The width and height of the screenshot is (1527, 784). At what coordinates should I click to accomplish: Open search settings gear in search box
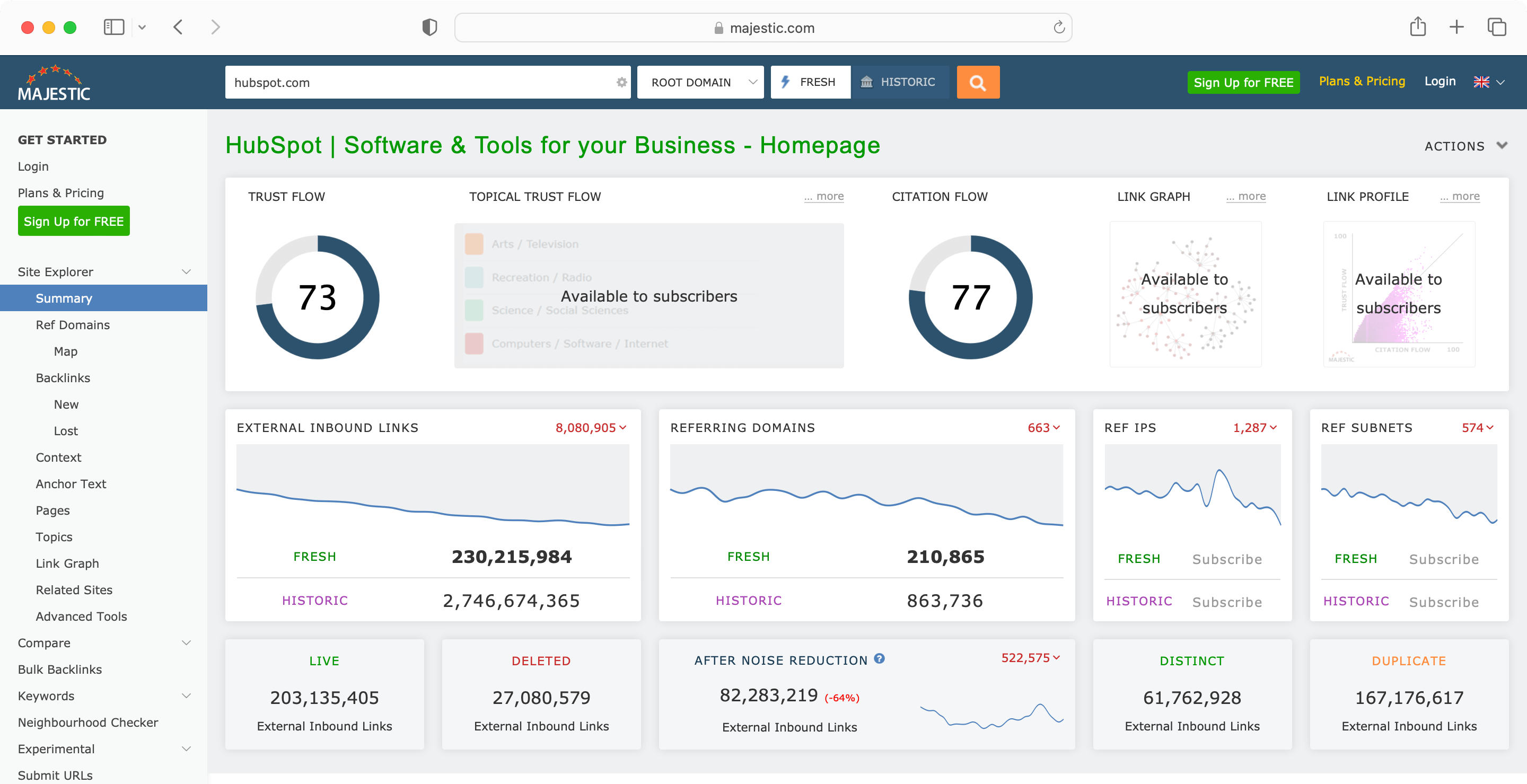coord(621,82)
